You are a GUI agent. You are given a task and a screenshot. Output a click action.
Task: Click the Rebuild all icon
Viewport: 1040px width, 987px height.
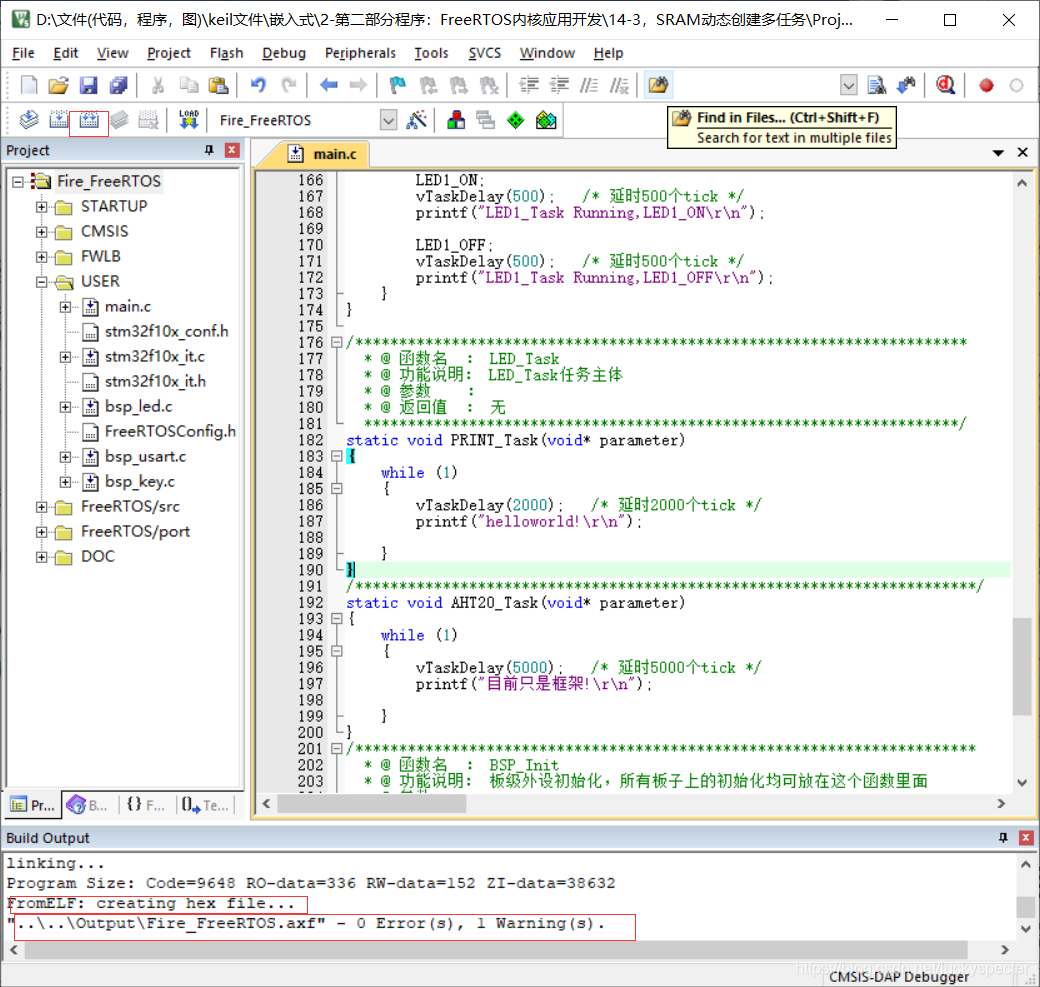coord(89,120)
